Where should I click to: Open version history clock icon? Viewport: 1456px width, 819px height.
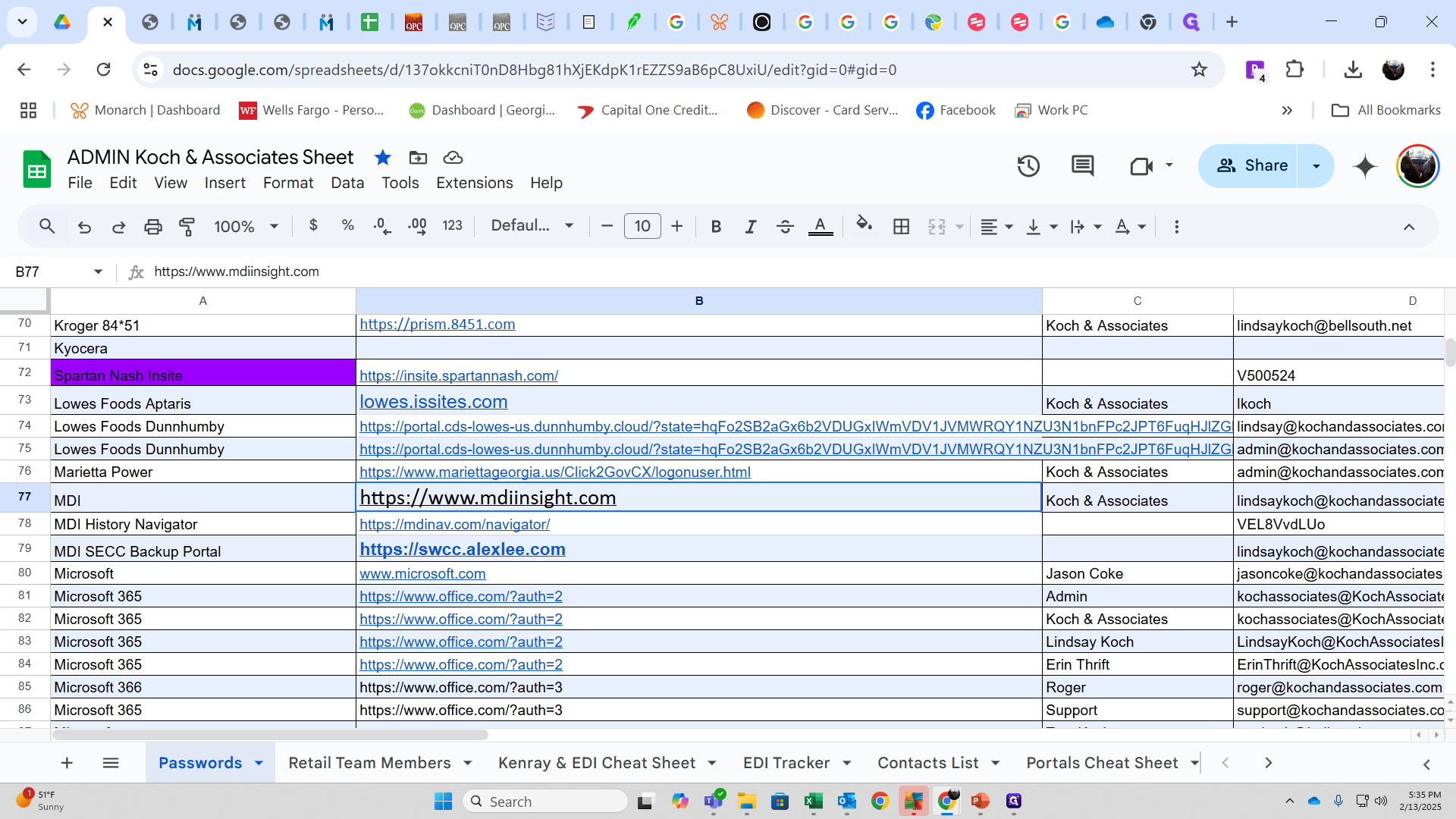1028,165
